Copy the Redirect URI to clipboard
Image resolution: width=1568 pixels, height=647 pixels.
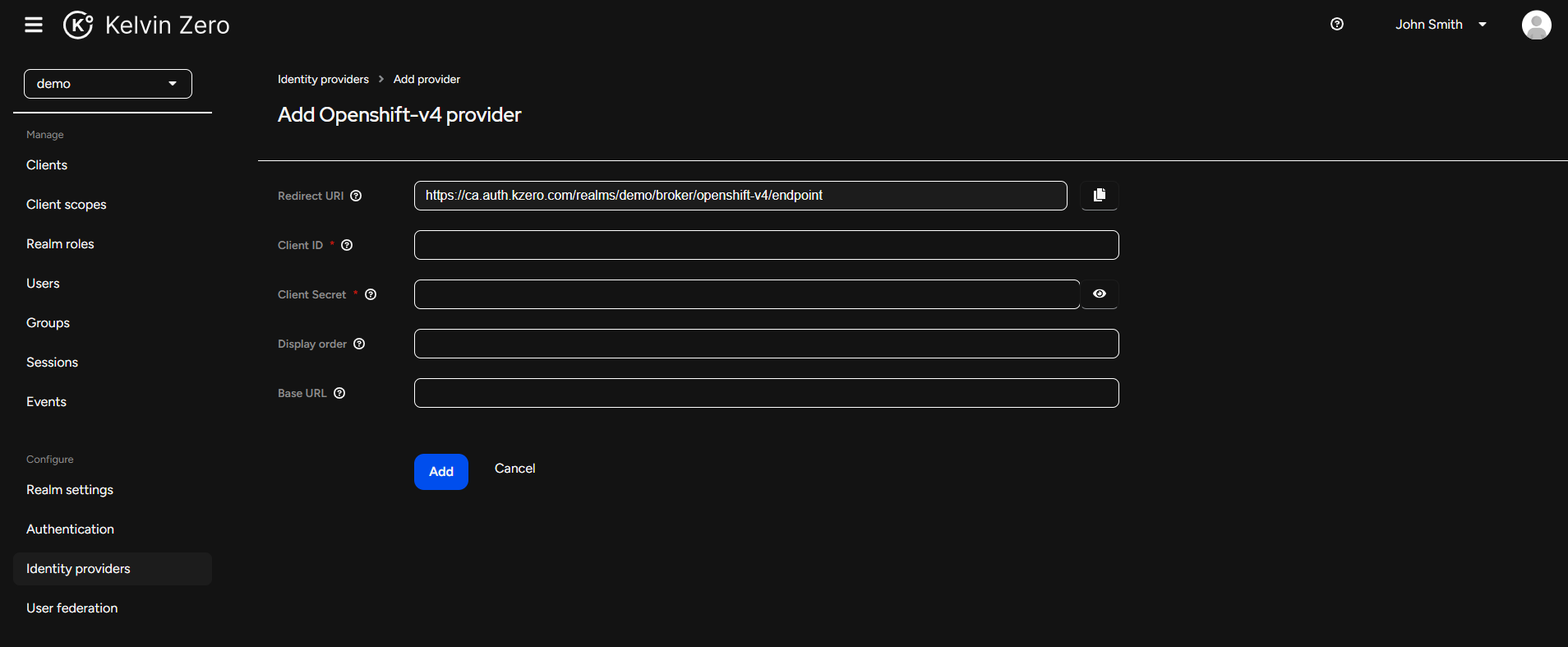tap(1099, 196)
